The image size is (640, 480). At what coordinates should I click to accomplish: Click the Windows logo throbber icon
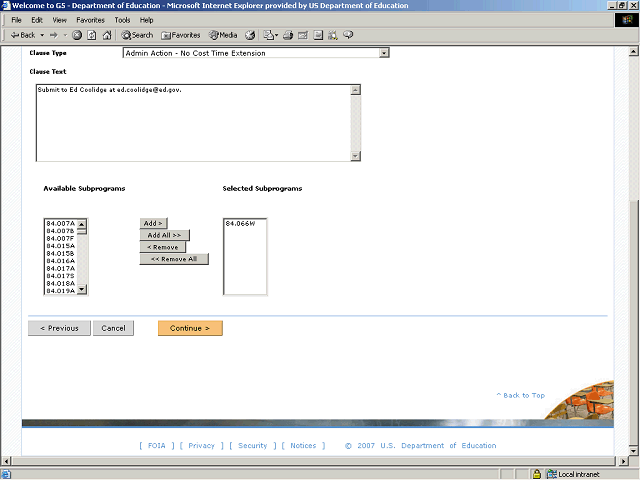click(x=627, y=20)
